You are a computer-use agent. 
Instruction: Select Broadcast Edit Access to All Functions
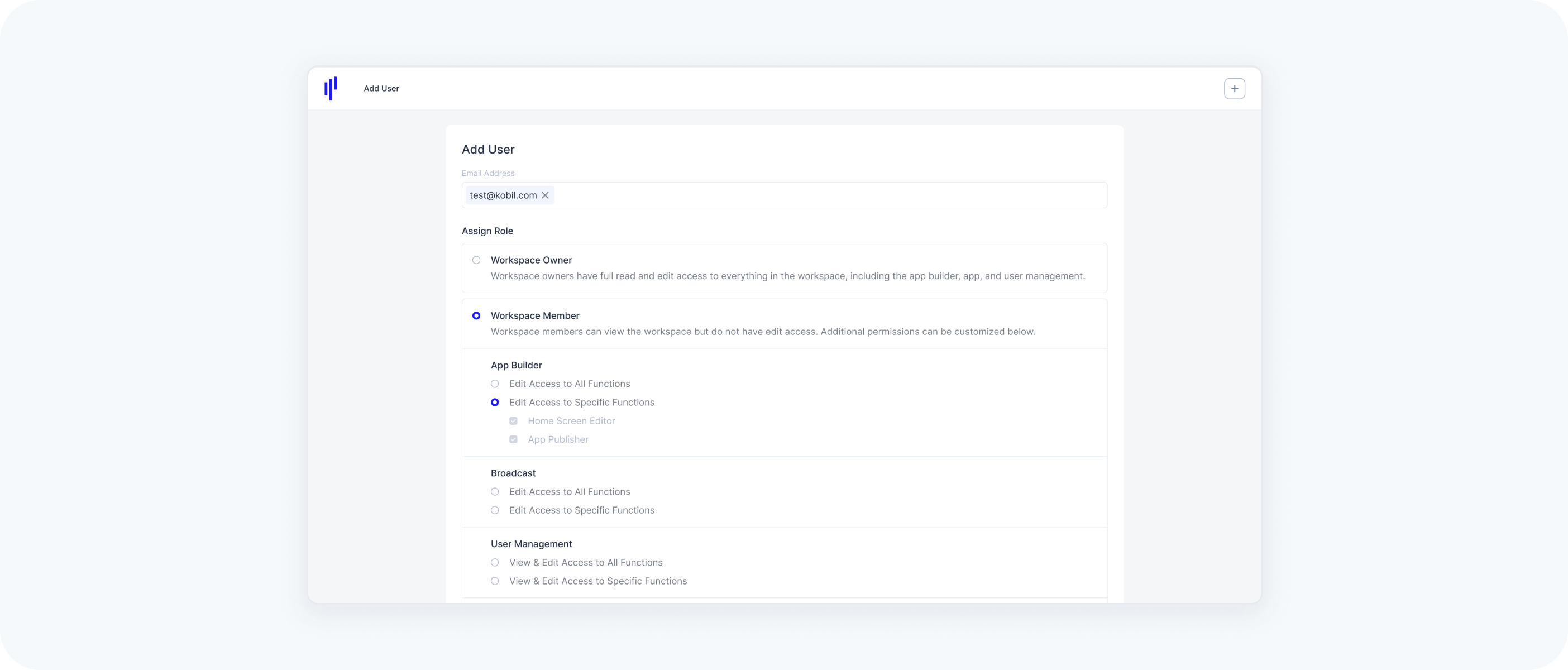point(495,492)
